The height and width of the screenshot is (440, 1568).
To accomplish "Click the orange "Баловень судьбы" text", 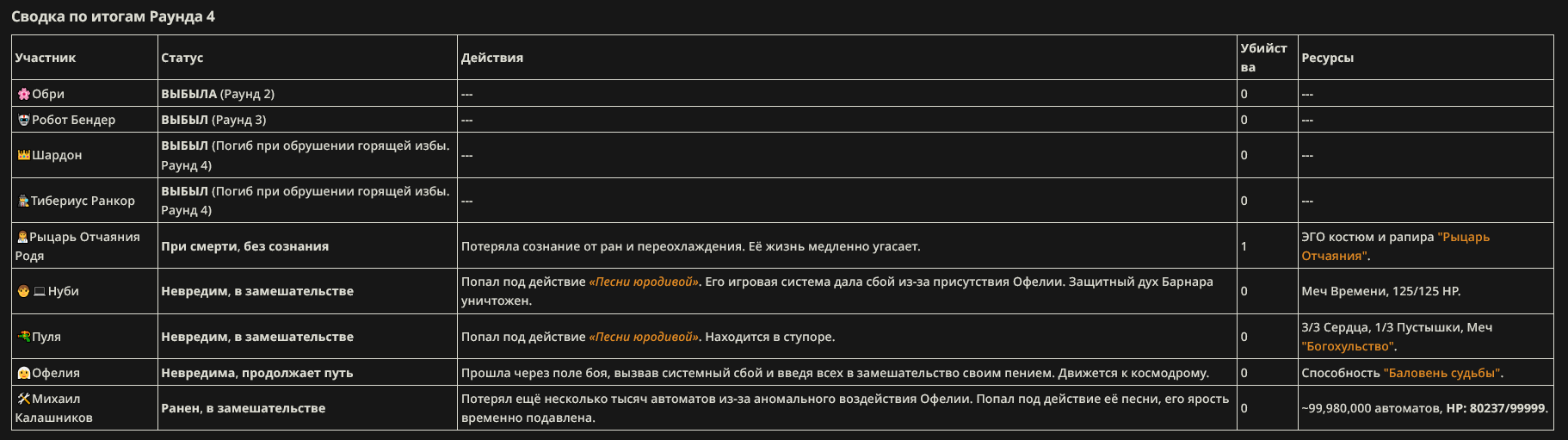I will (x=1441, y=373).
